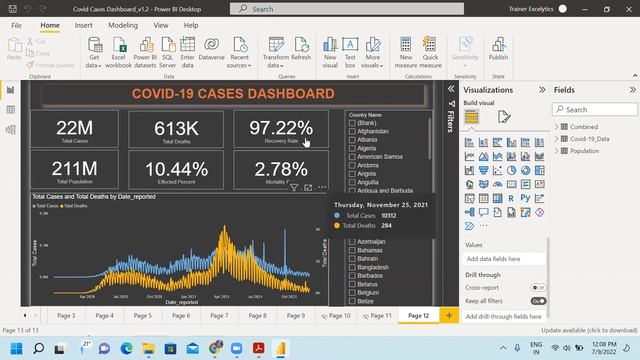
Task: Click the New measure button
Action: [x=406, y=52]
